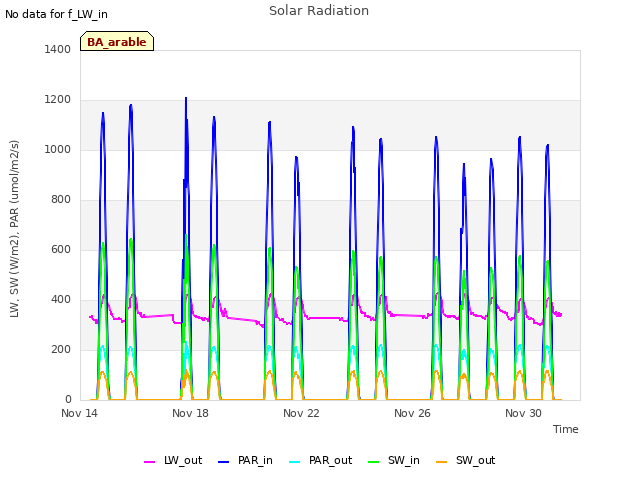
Task: Click the Nov 22 x-axis tick label
Action: click(x=301, y=413)
